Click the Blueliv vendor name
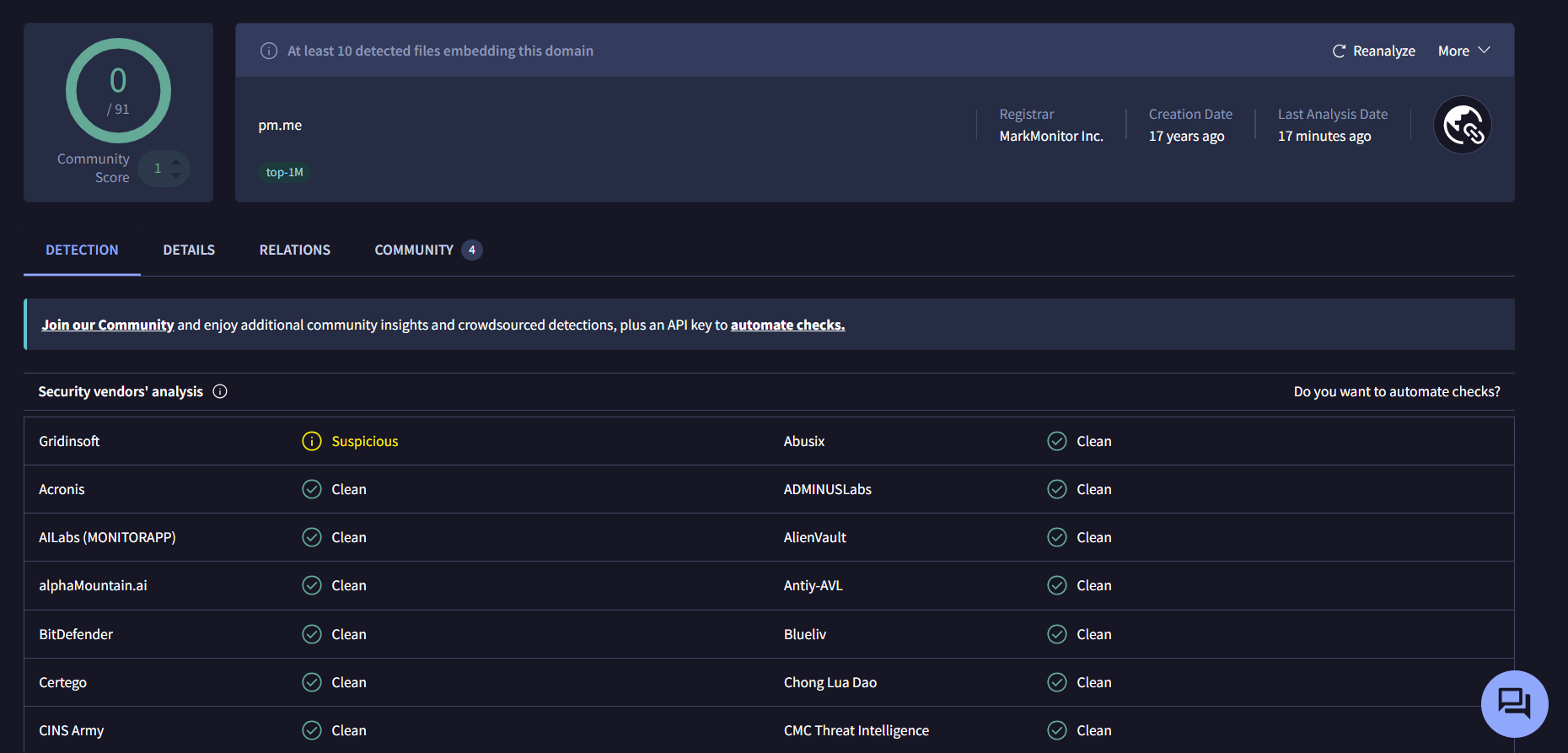 click(805, 634)
